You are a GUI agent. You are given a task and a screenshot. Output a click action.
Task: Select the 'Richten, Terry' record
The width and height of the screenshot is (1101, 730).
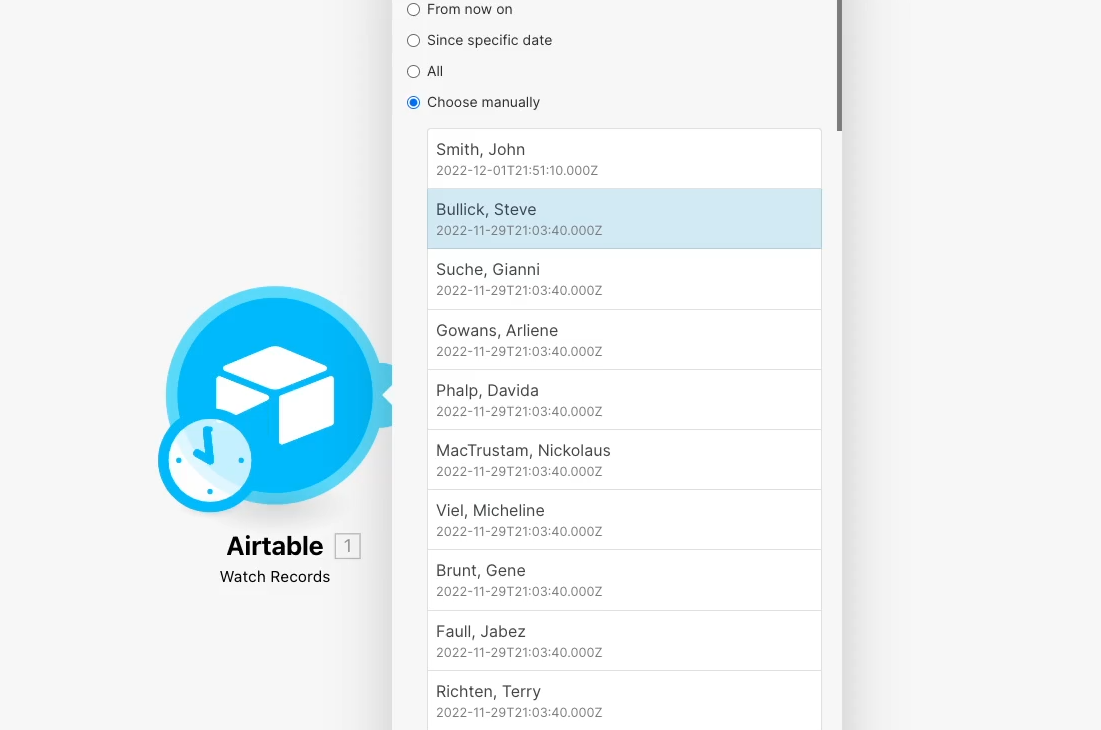[x=624, y=701]
